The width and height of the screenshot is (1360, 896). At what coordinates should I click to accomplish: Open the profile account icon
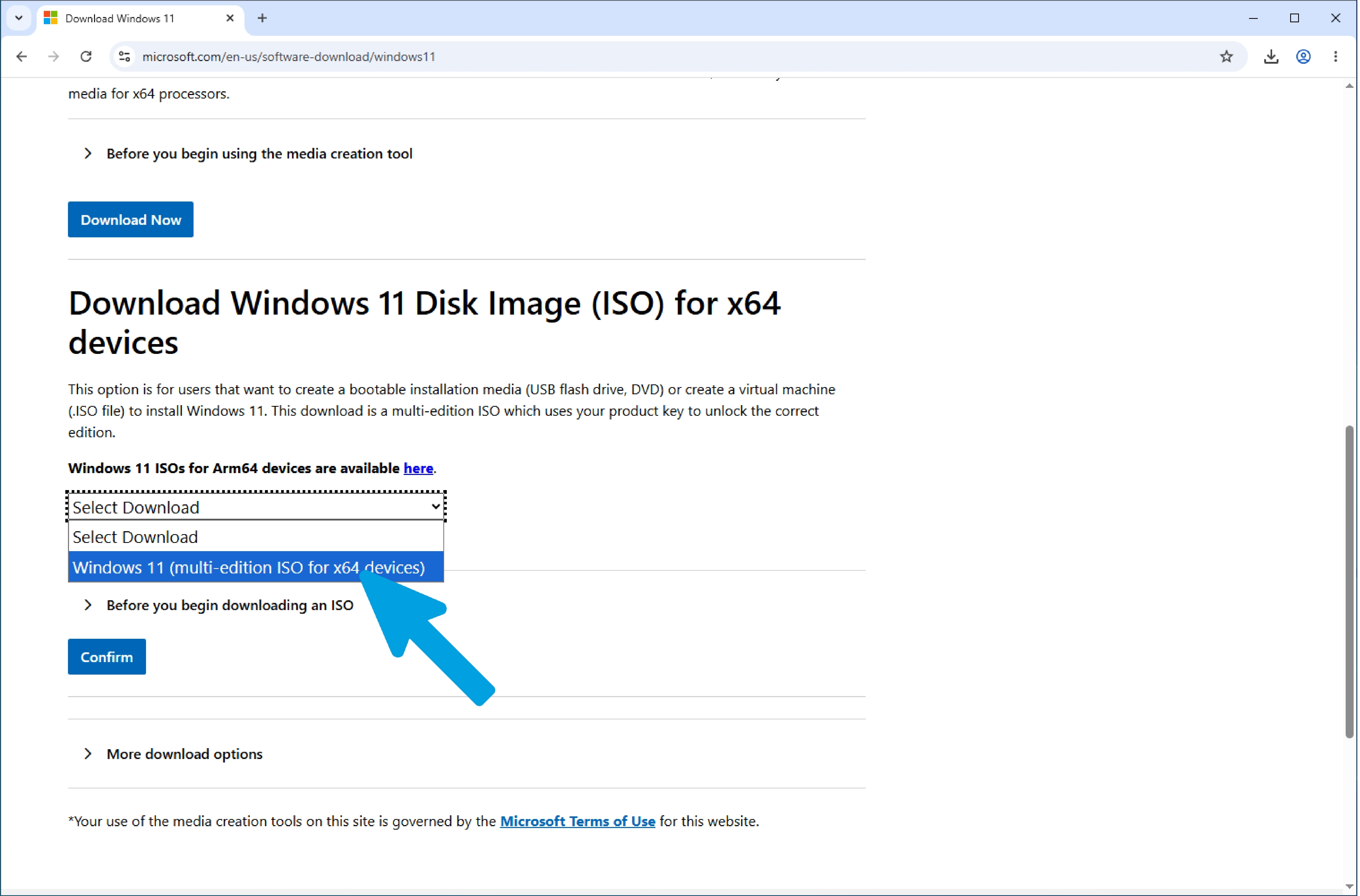[x=1303, y=57]
